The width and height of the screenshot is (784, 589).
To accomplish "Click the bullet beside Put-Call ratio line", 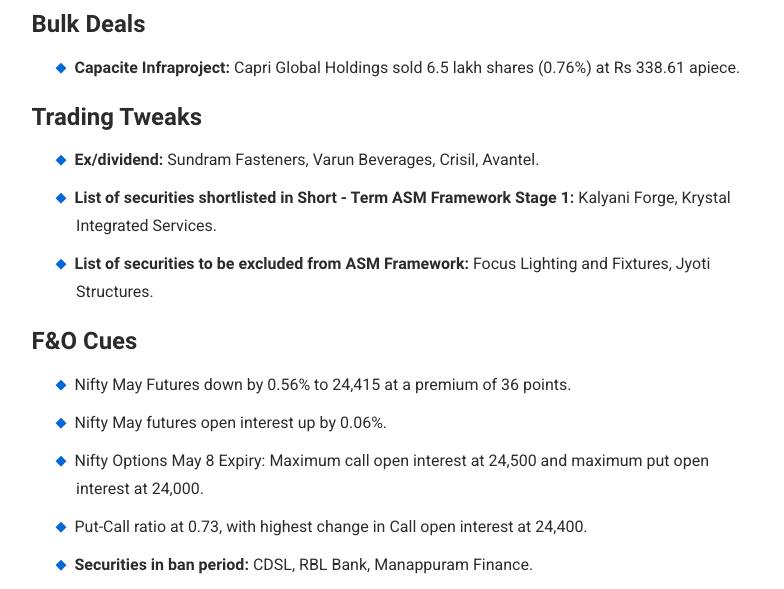I will click(x=61, y=527).
